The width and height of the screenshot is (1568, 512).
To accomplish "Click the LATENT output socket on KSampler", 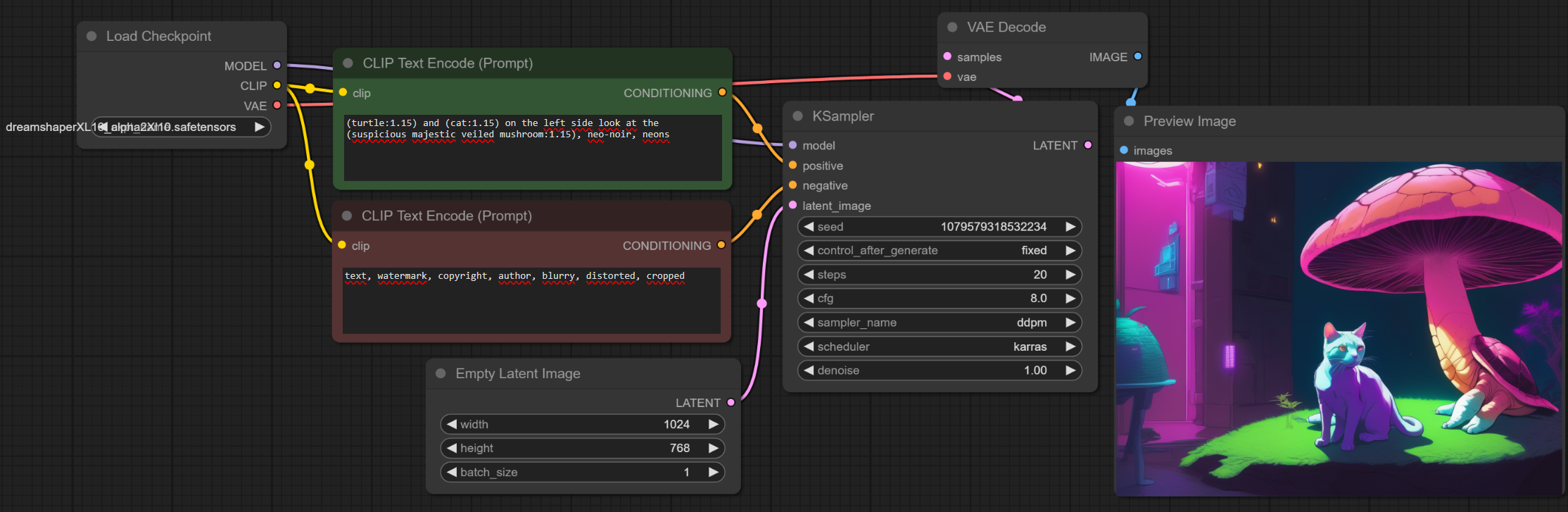I will pos(1088,145).
